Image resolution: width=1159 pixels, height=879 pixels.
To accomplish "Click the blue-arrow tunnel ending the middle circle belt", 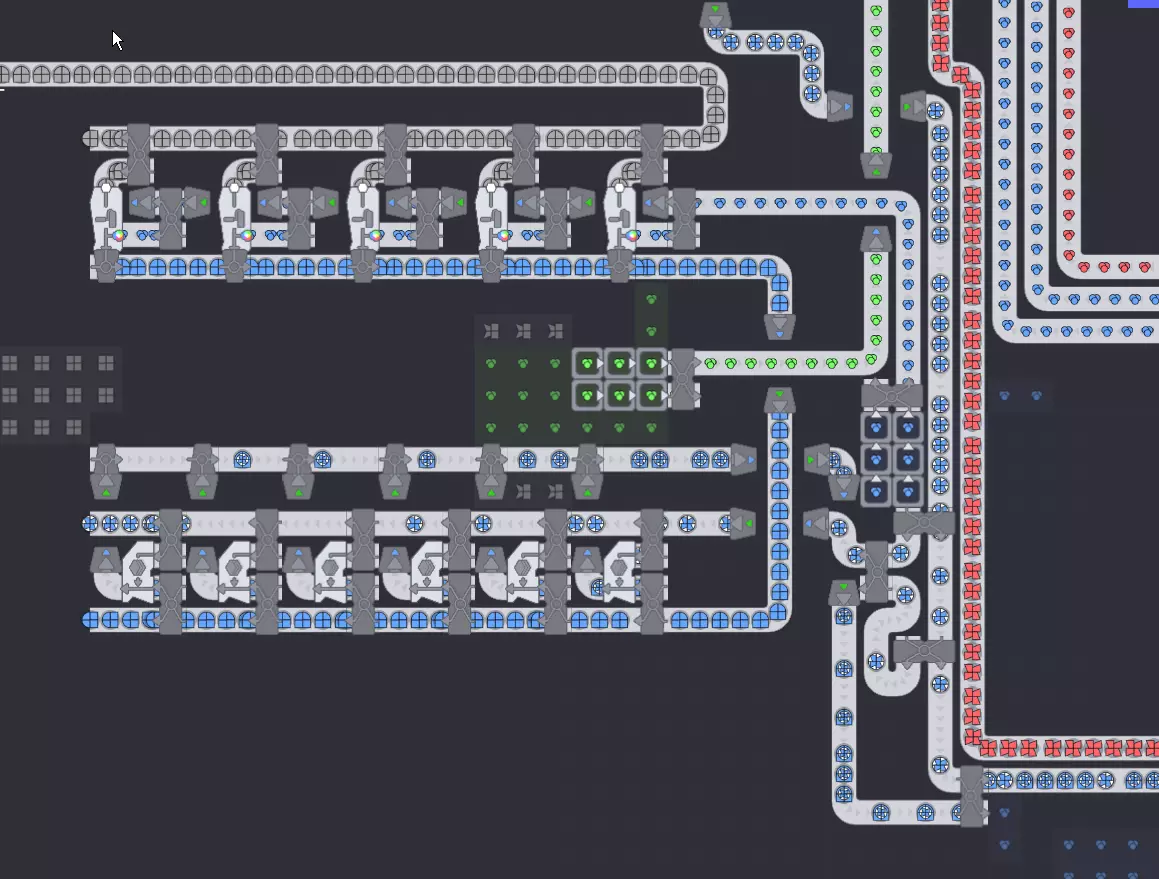I will point(743,459).
